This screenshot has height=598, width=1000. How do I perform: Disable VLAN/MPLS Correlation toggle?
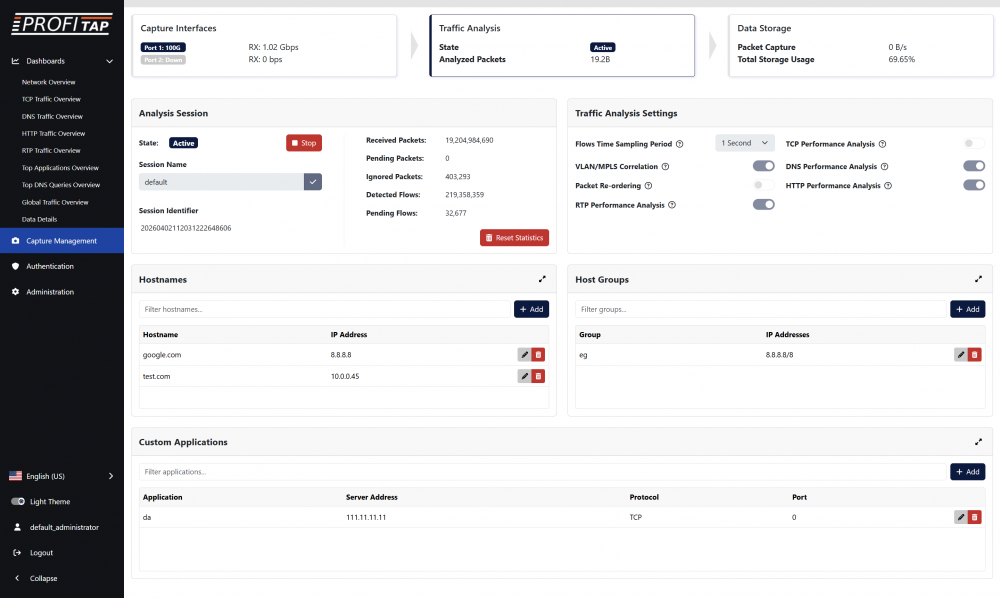[x=764, y=166]
